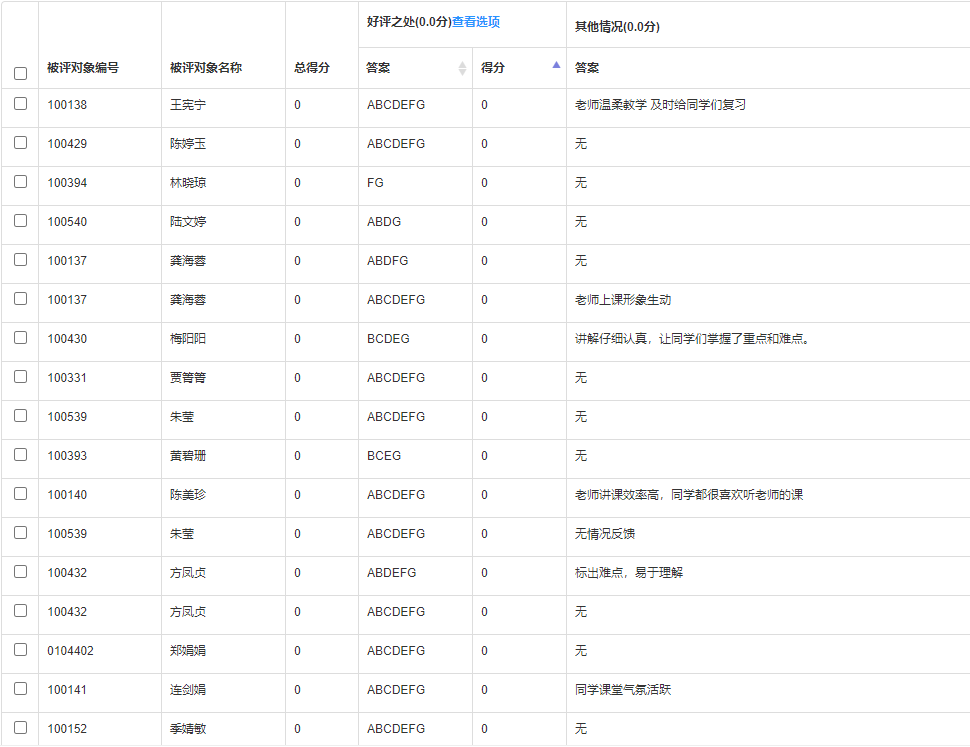Viewport: 970px width, 747px height.
Task: Tick the checkbox for row 100393
Action: [x=20, y=455]
